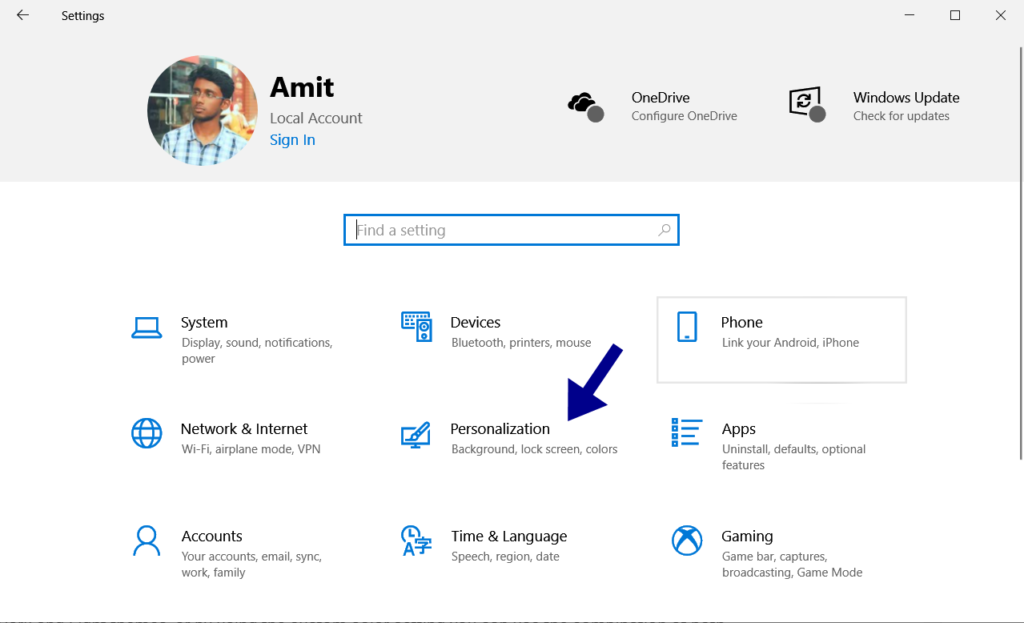Select Check for updates under Windows Update
Viewport: 1024px width, 623px height.
click(x=905, y=113)
